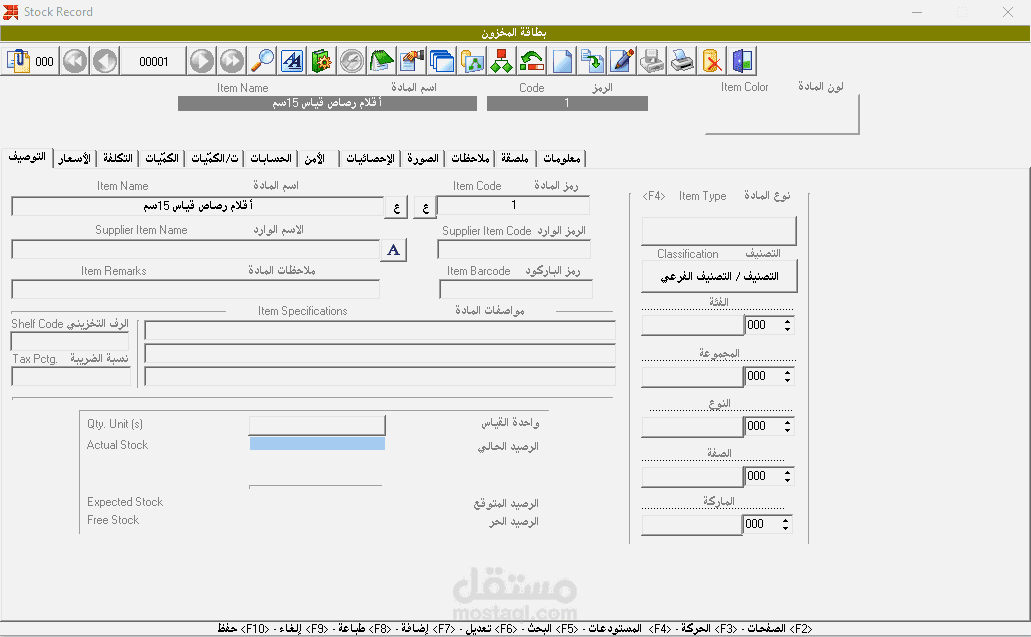Screen dimensions: 1031x637
Task: Click the Item Name input field
Action: point(197,206)
